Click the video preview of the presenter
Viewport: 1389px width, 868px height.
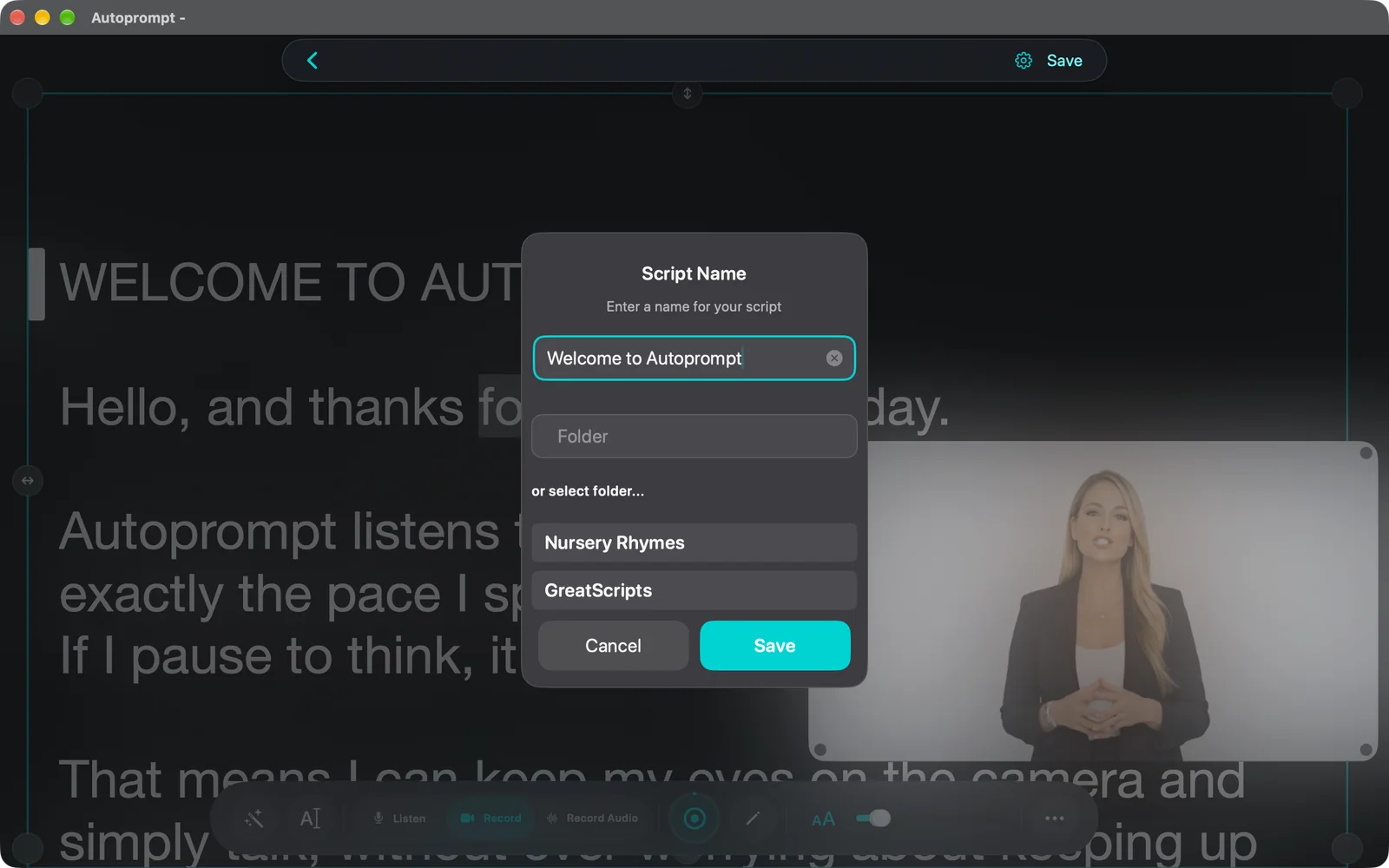(x=1093, y=601)
